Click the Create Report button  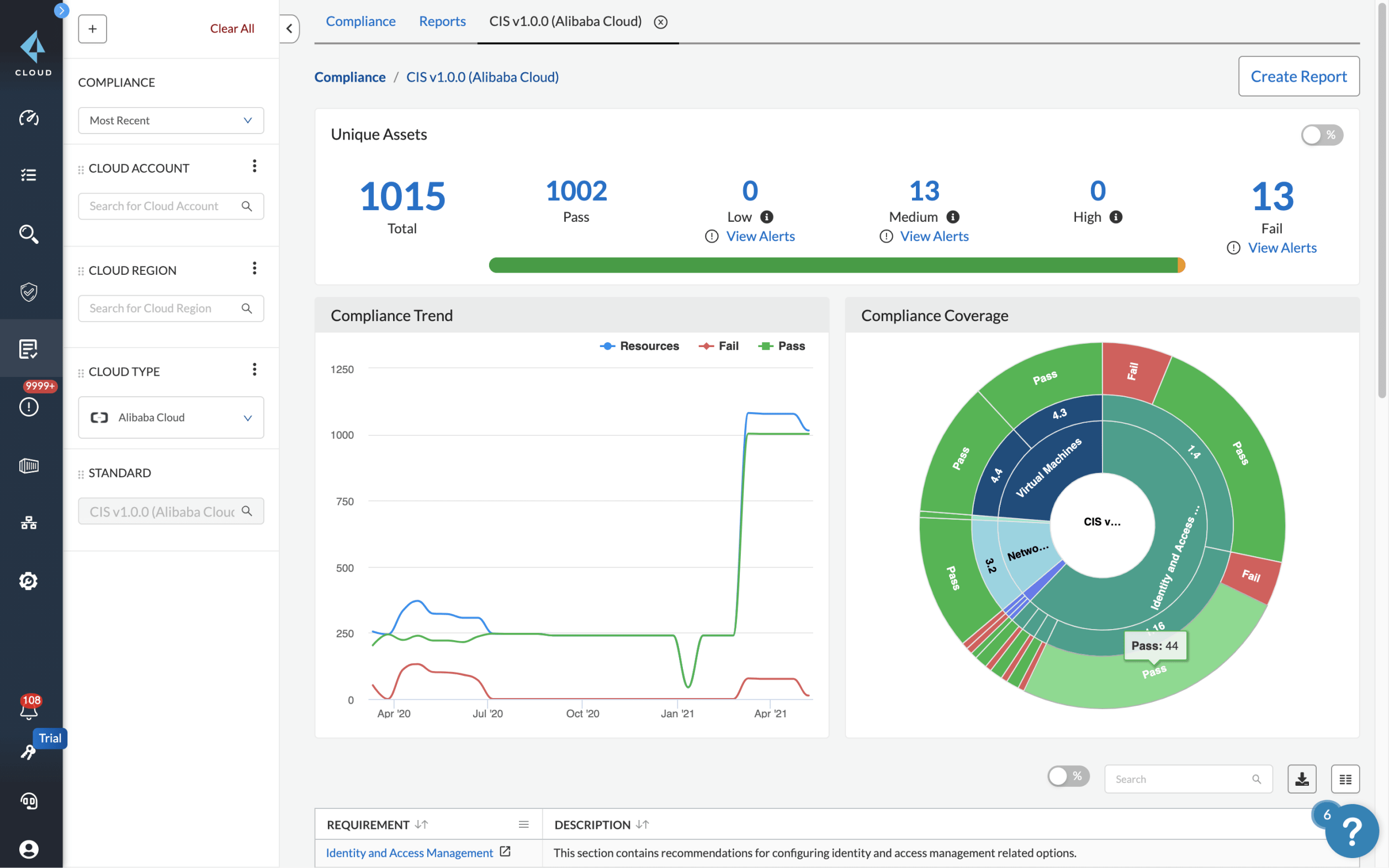[1299, 76]
